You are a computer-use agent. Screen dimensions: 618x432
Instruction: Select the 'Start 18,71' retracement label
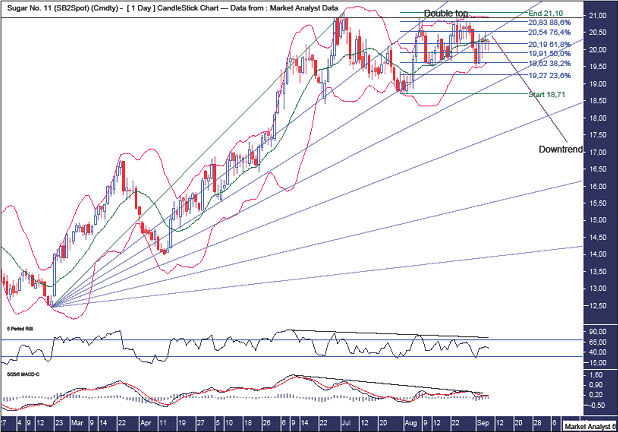[x=547, y=94]
